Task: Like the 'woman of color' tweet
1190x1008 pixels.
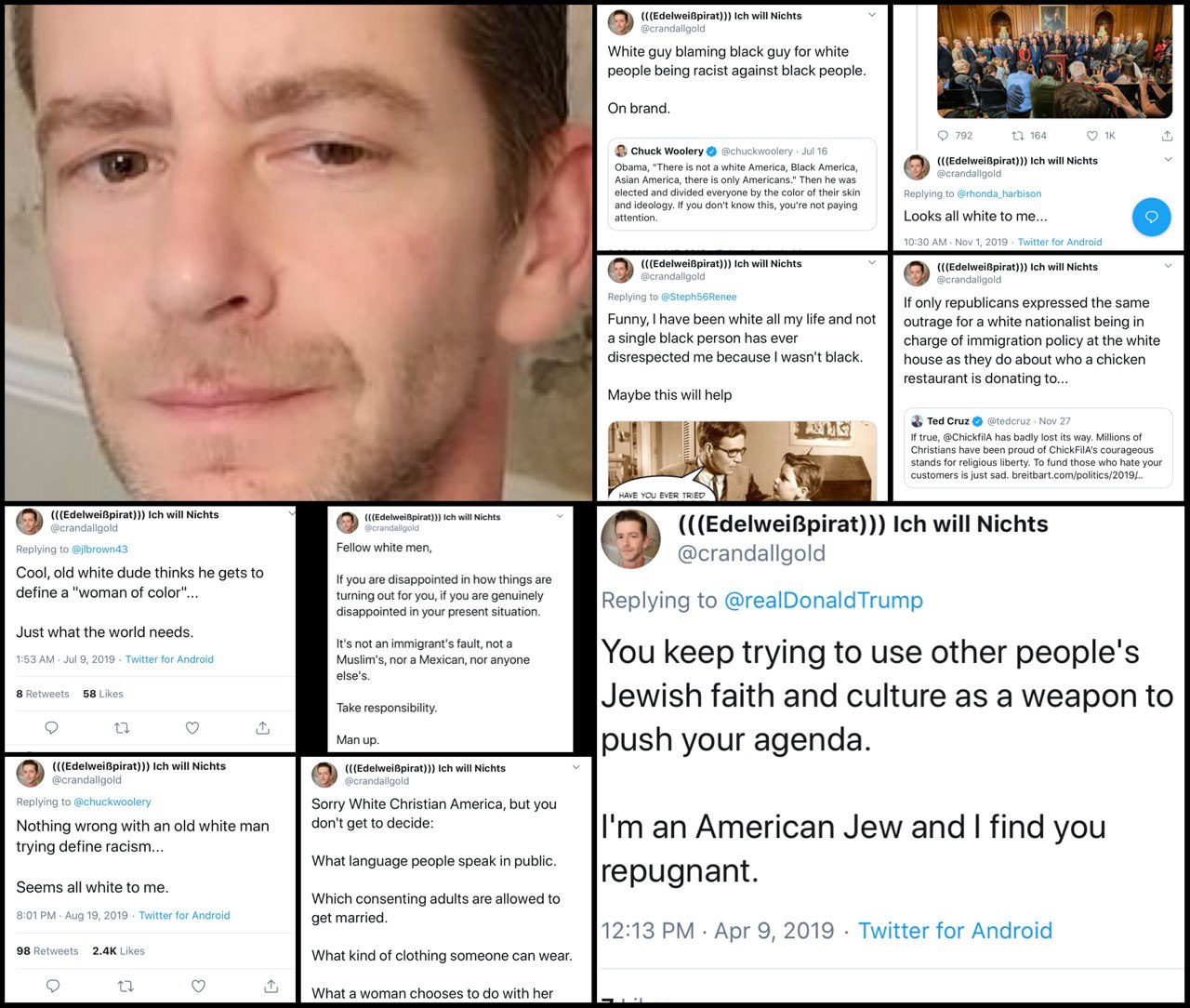Action: [192, 728]
